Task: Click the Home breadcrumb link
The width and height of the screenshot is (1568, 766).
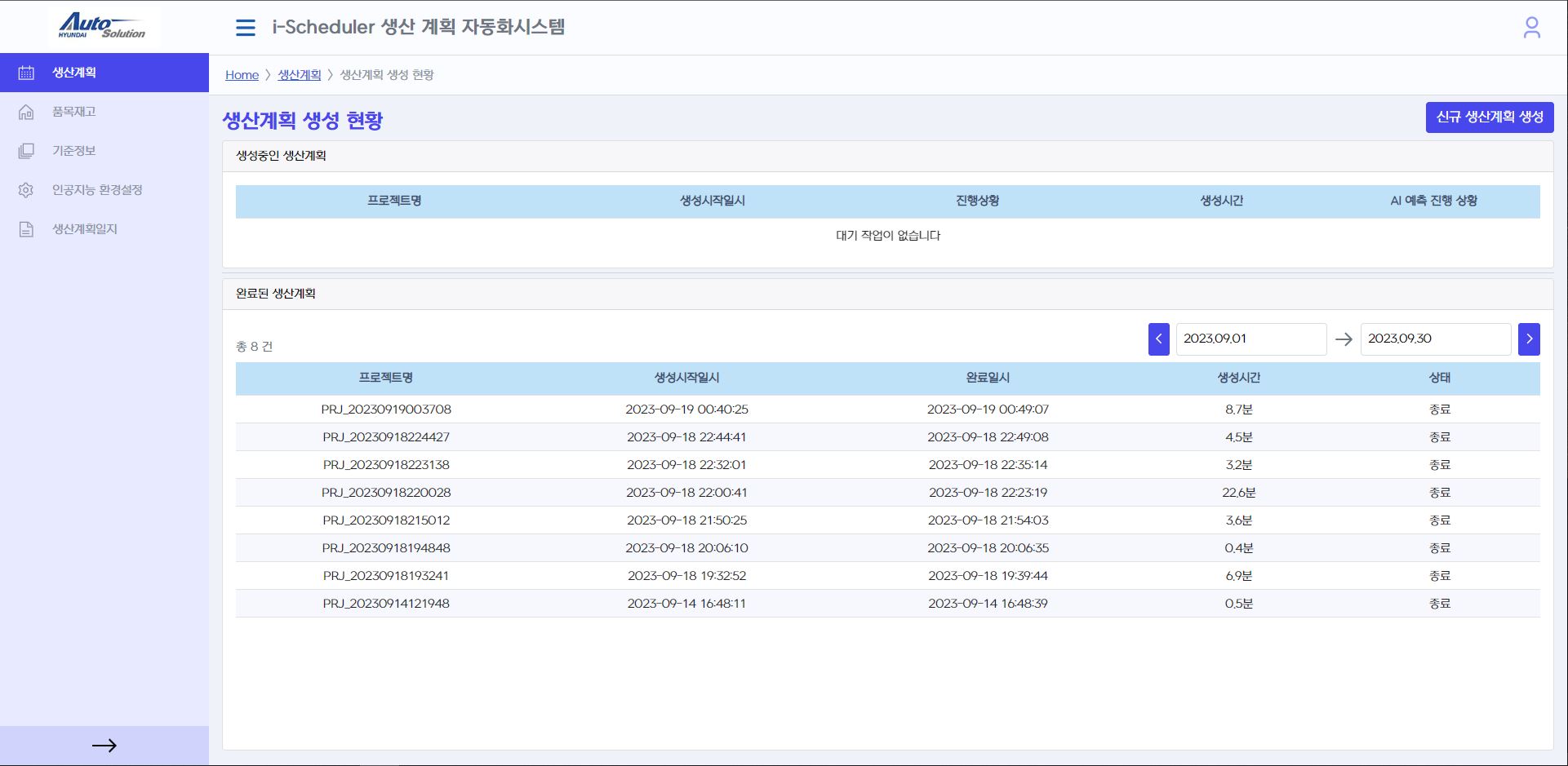Action: 242,75
